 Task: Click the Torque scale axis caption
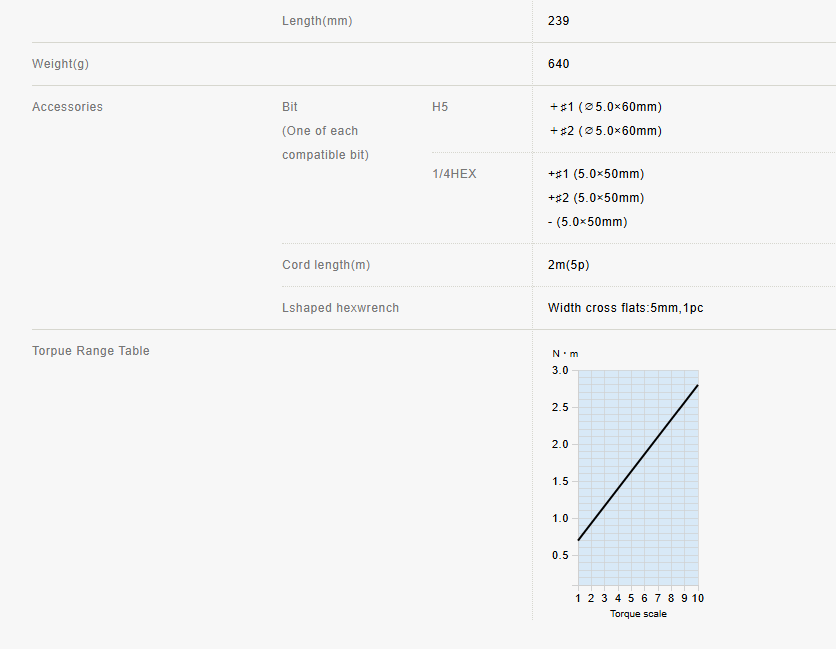638,614
